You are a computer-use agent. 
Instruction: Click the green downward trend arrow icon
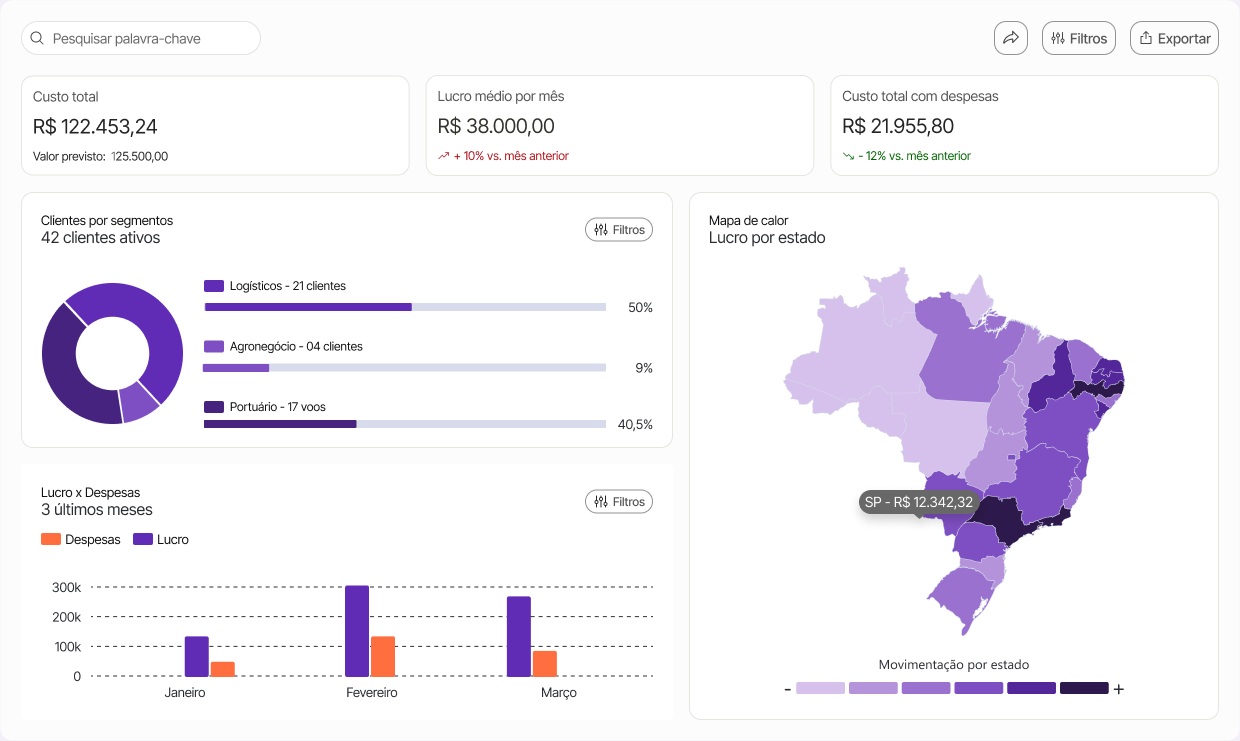tap(849, 156)
